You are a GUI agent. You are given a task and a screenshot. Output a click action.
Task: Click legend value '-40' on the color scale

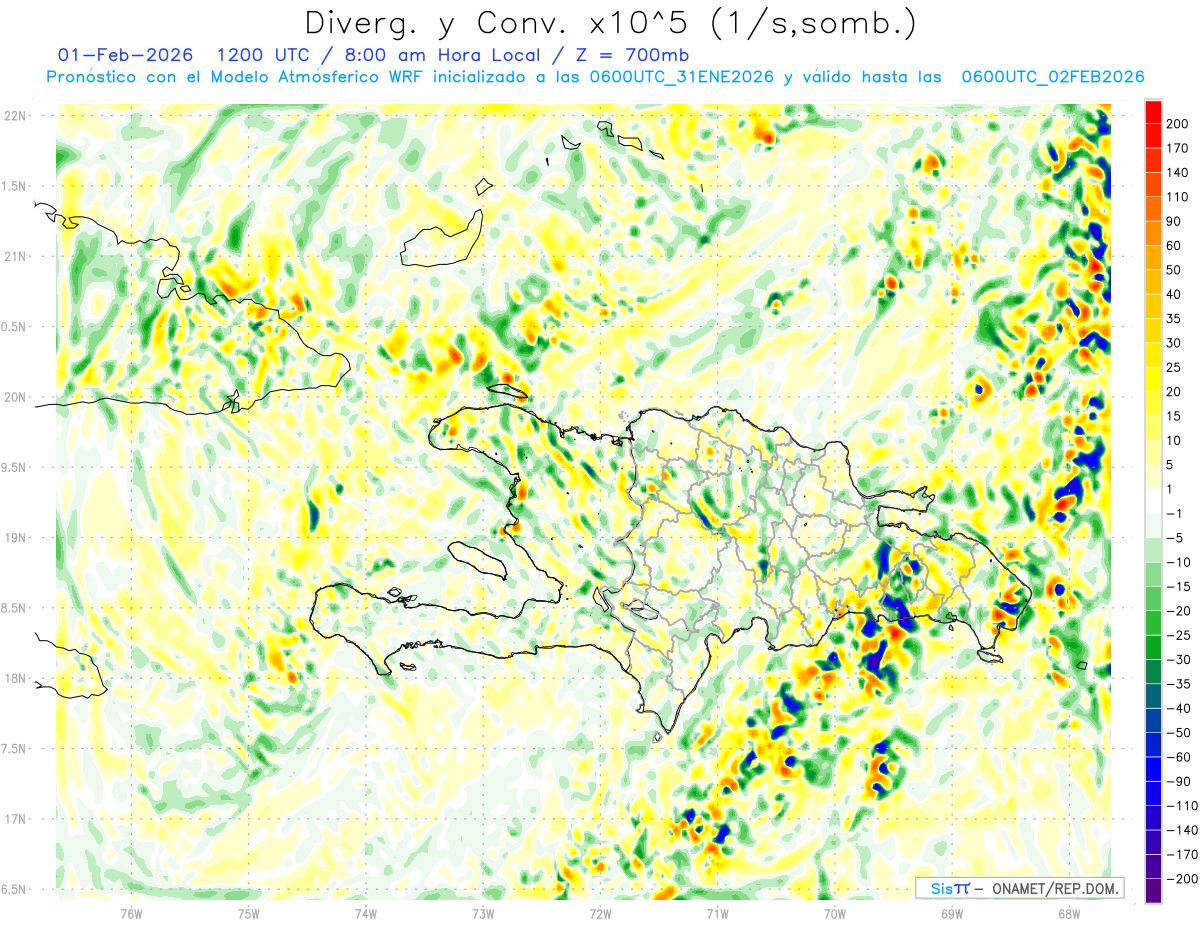click(x=1177, y=709)
